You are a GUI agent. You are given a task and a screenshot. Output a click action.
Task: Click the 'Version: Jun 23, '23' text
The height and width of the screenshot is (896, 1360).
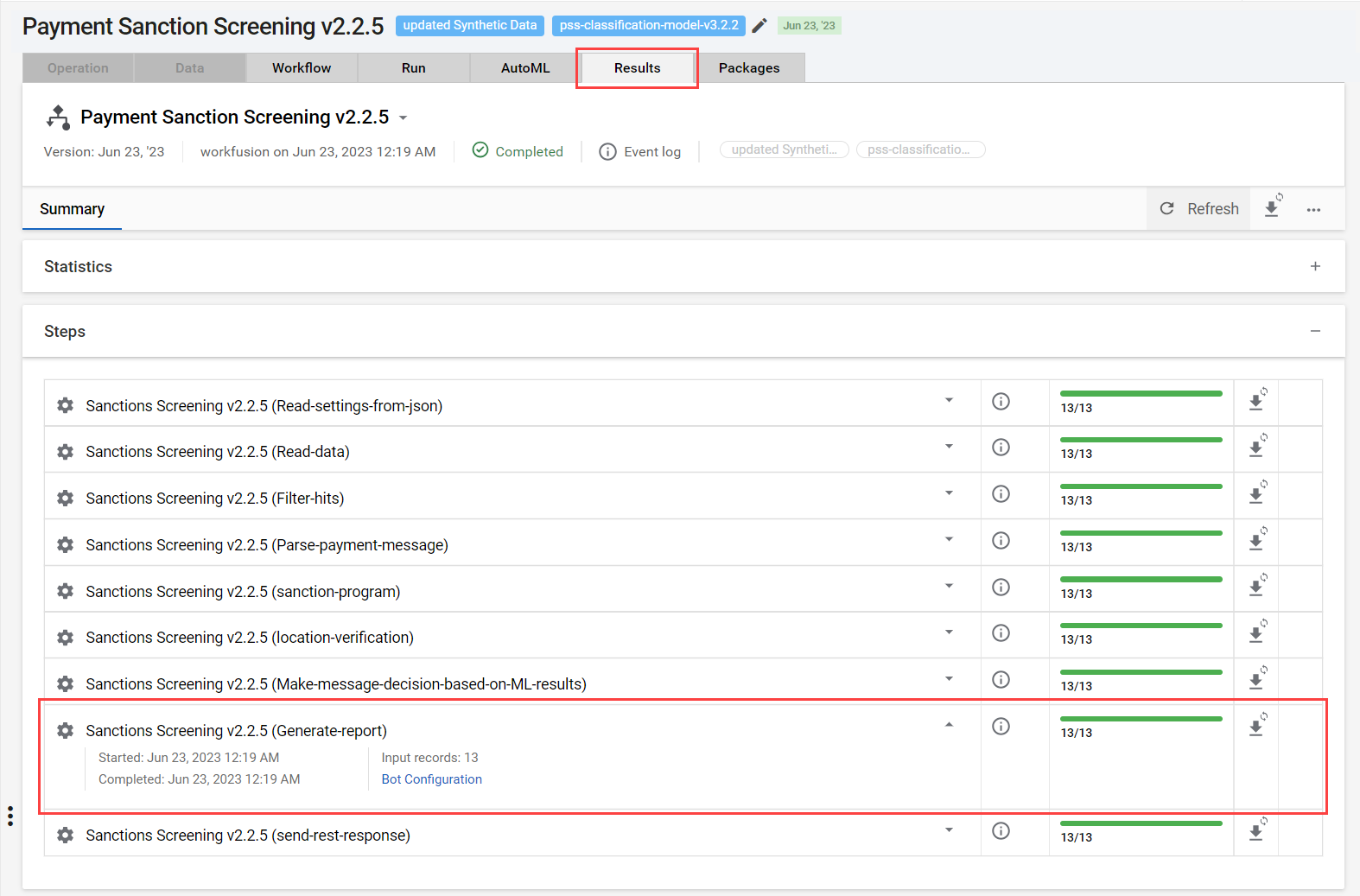click(105, 152)
